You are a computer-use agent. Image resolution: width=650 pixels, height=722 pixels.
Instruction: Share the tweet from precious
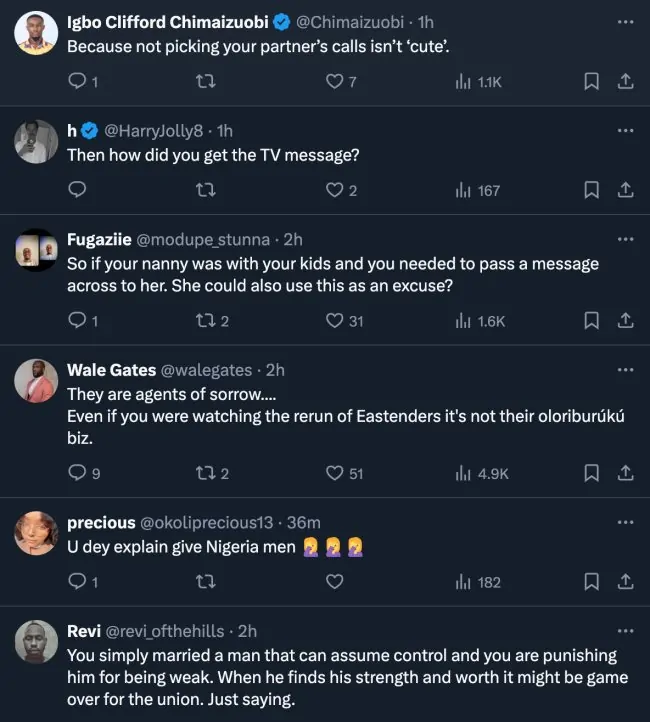[625, 582]
